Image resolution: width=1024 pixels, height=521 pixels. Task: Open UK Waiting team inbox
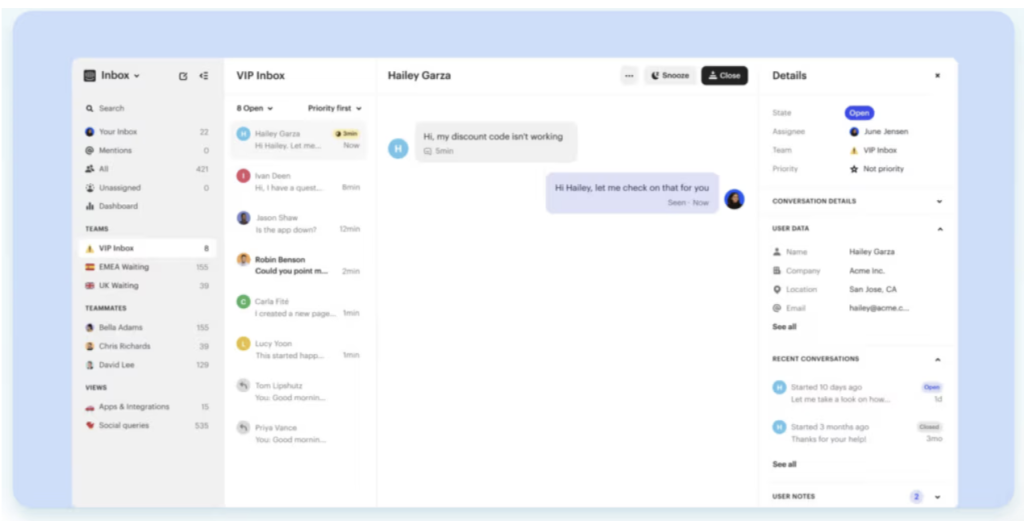[x=148, y=285]
